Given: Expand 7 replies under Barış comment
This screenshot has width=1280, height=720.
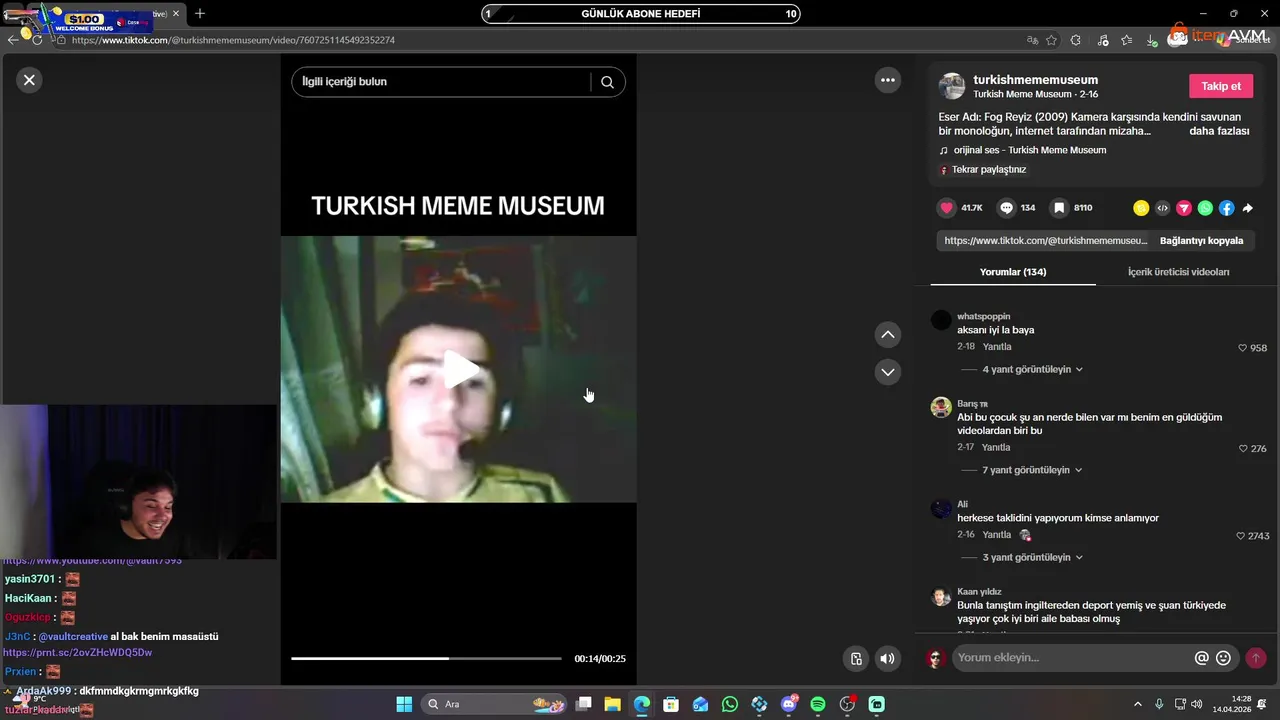Looking at the screenshot, I should [1032, 470].
